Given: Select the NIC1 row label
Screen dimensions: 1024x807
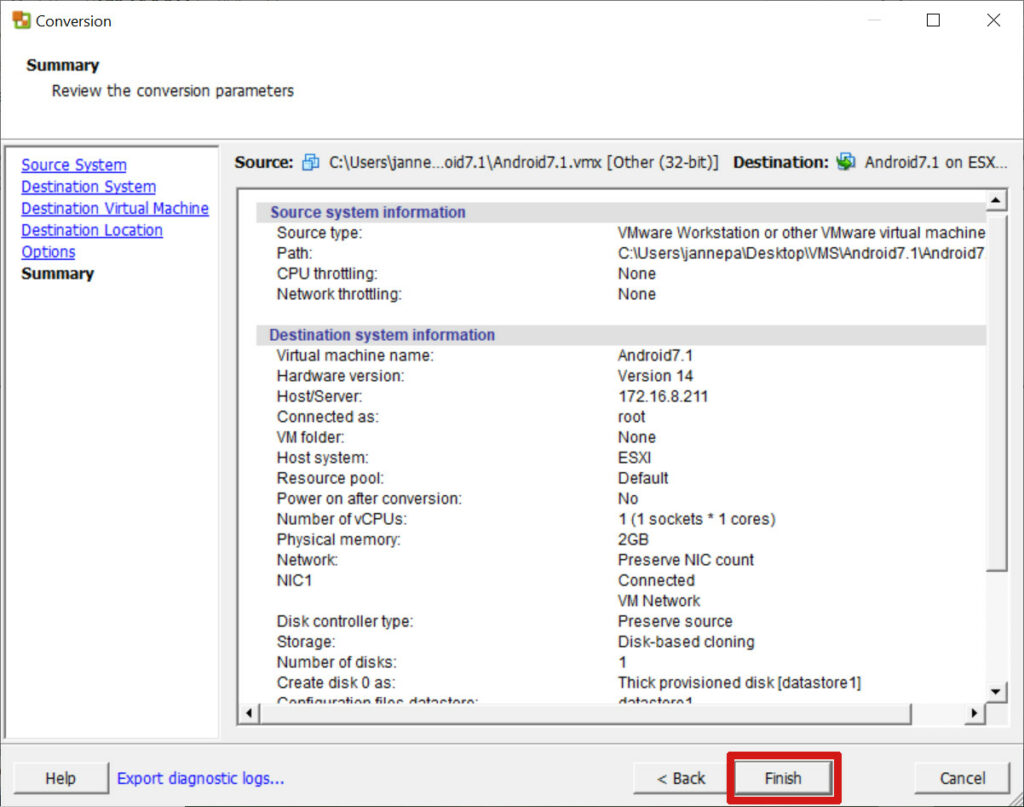Looking at the screenshot, I should [295, 580].
